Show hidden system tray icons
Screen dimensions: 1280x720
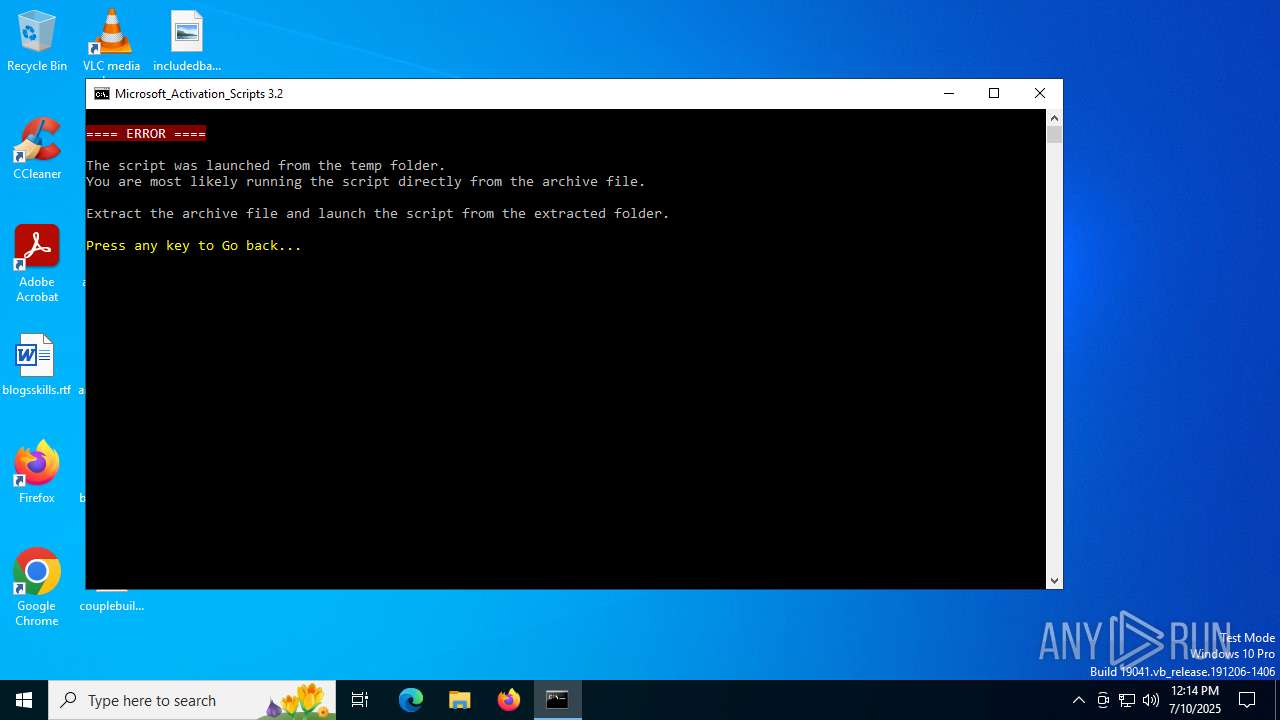pos(1078,700)
